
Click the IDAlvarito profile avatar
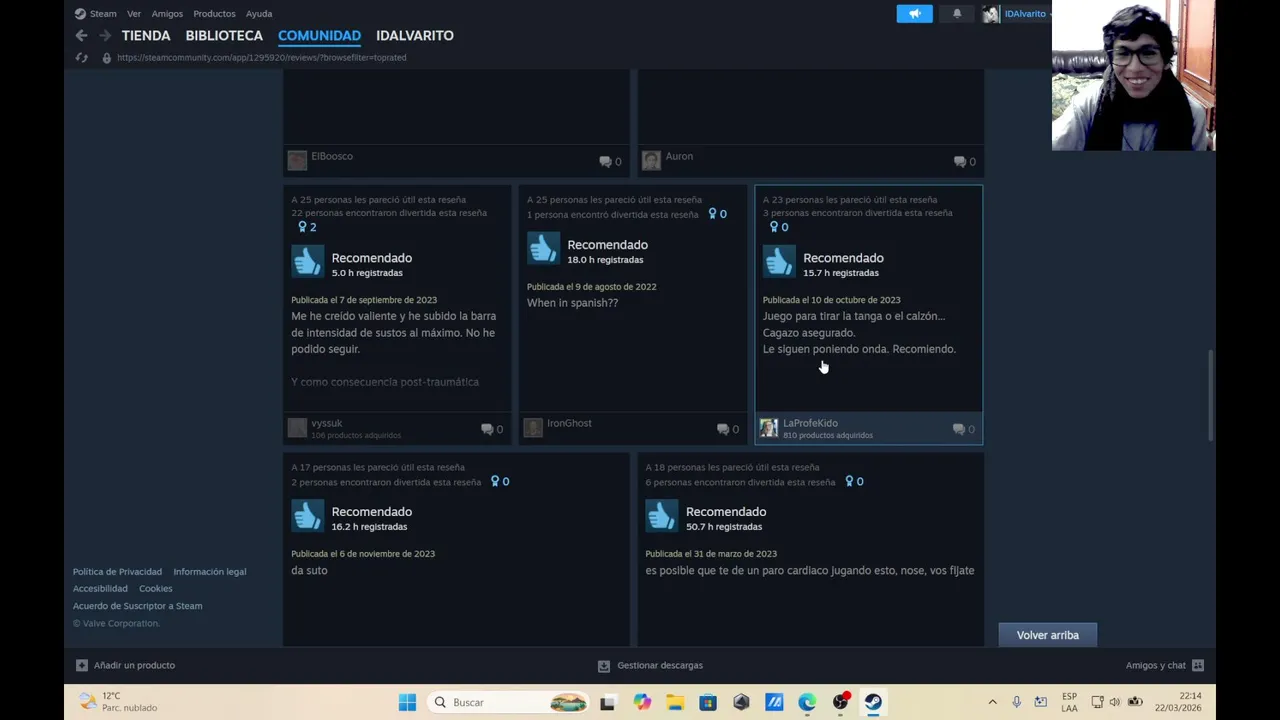click(x=991, y=14)
